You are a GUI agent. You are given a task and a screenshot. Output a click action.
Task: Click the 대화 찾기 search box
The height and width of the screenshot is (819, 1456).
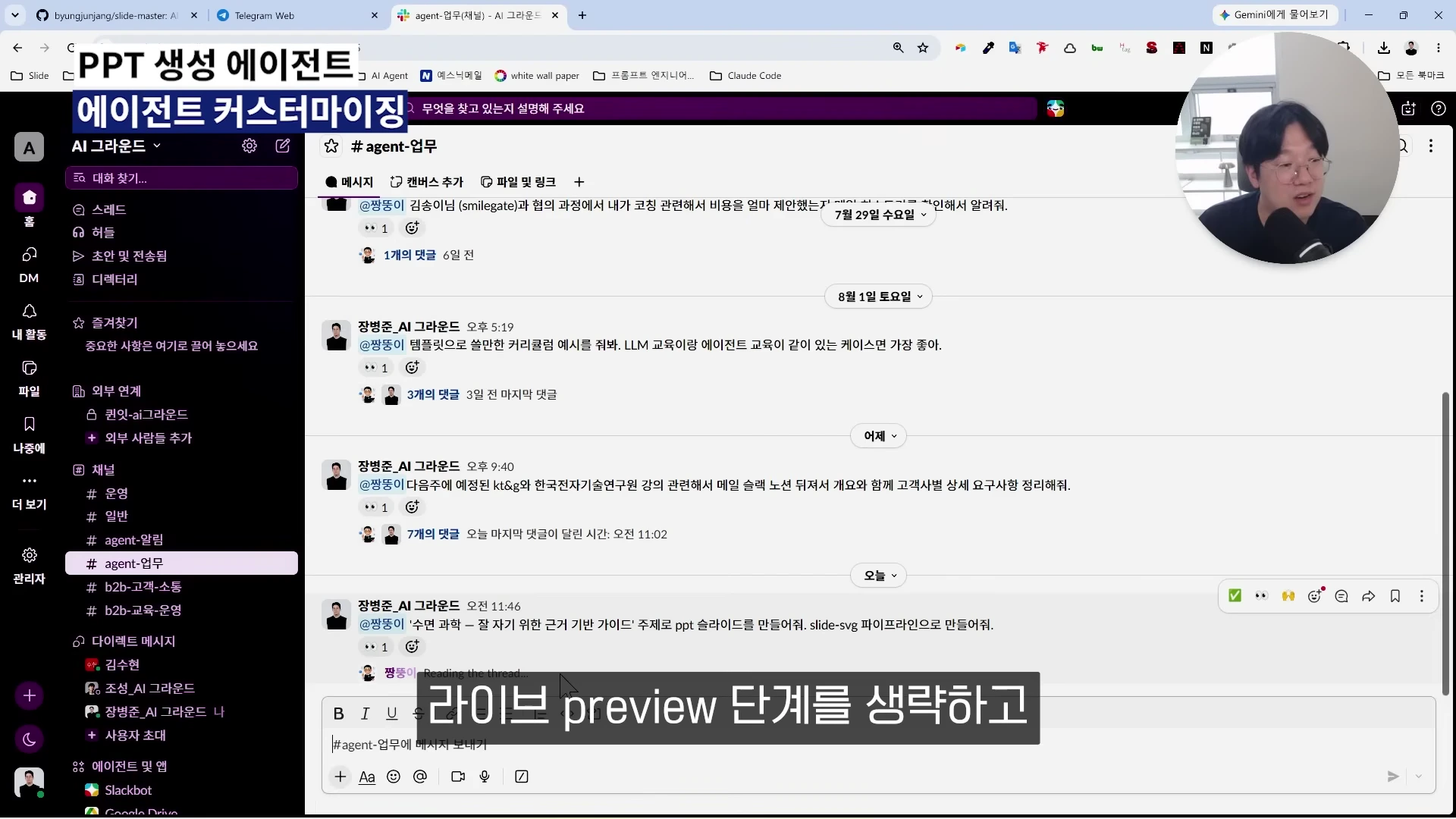coord(181,178)
